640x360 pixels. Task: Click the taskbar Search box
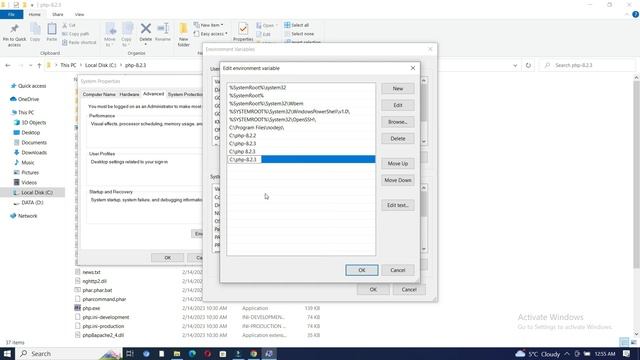tap(69, 353)
